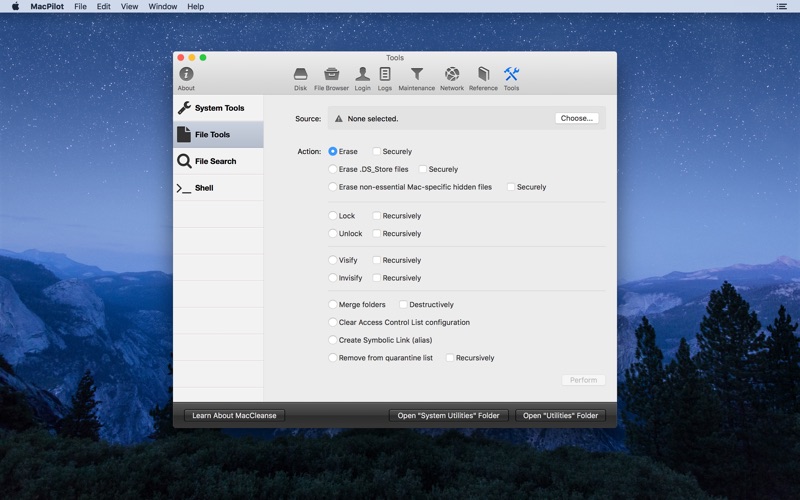Open the File Browser toolbar icon
This screenshot has height=500, width=800.
coord(332,75)
